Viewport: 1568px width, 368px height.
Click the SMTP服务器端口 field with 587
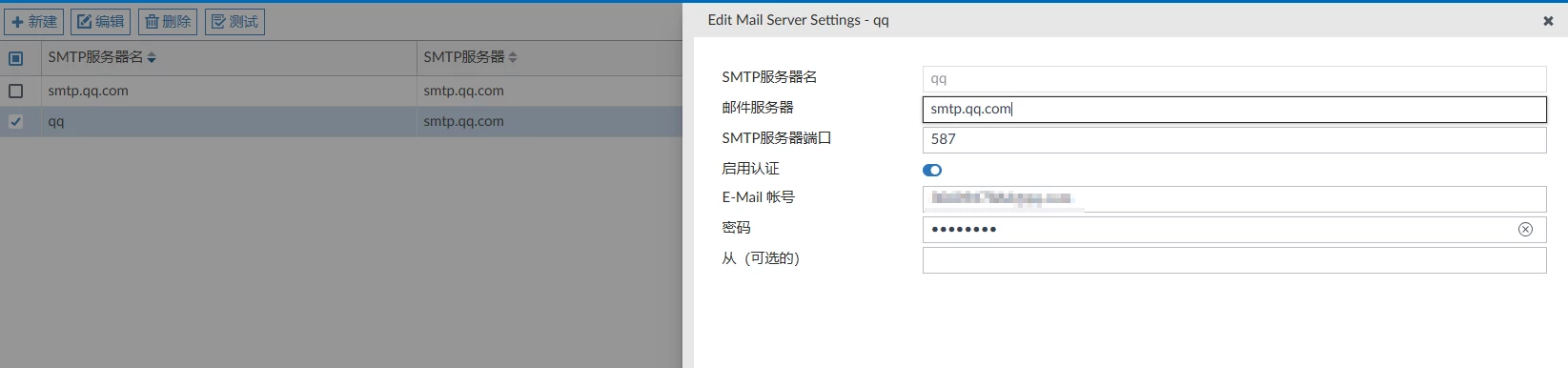[x=1234, y=139]
